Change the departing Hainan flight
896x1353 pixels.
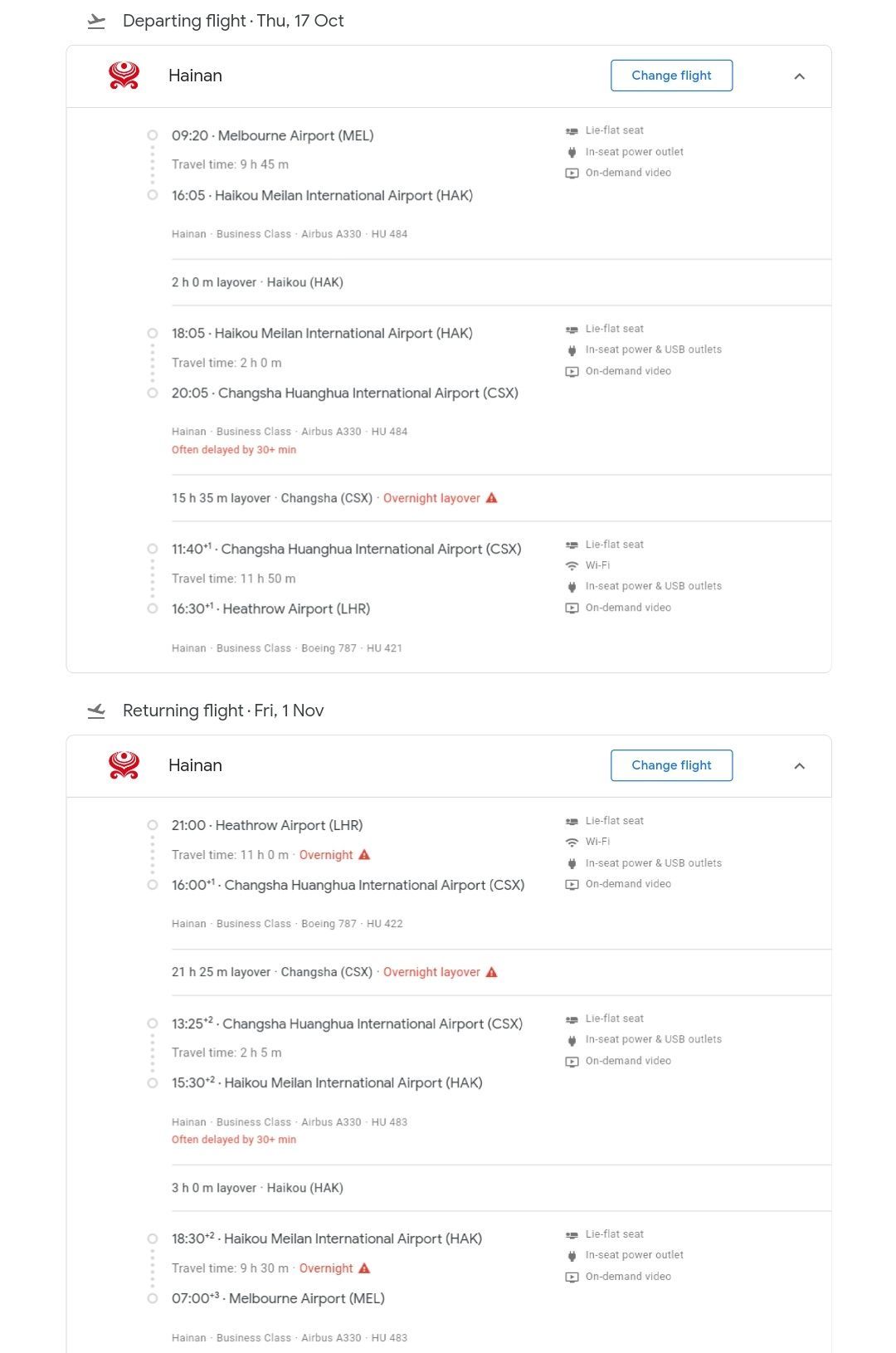672,76
